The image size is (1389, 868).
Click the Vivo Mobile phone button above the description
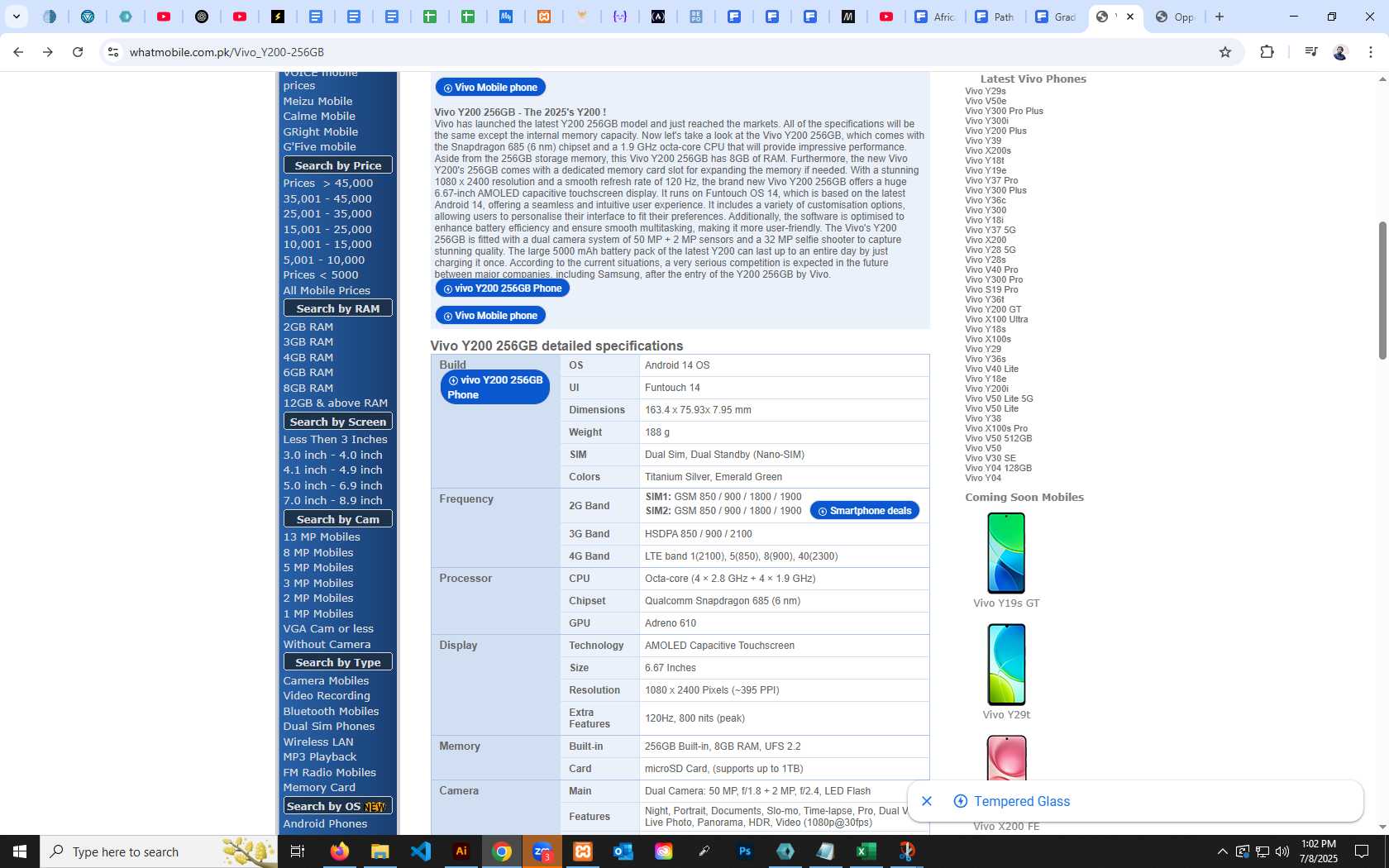(490, 88)
